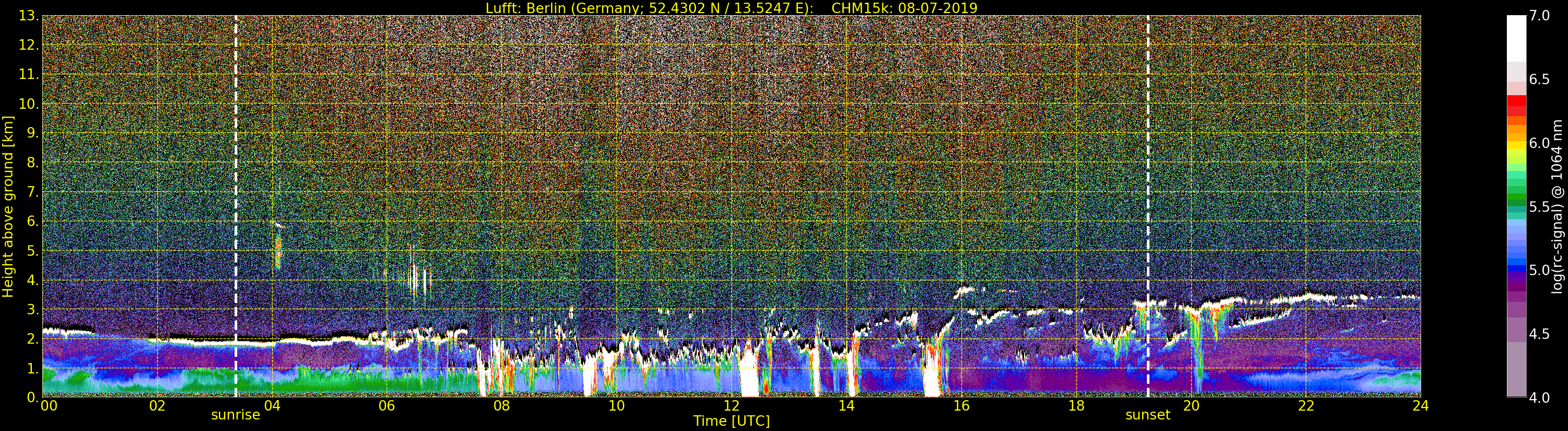The image size is (1568, 431).
Task: Click the time axis tick label '04'
Action: click(272, 406)
